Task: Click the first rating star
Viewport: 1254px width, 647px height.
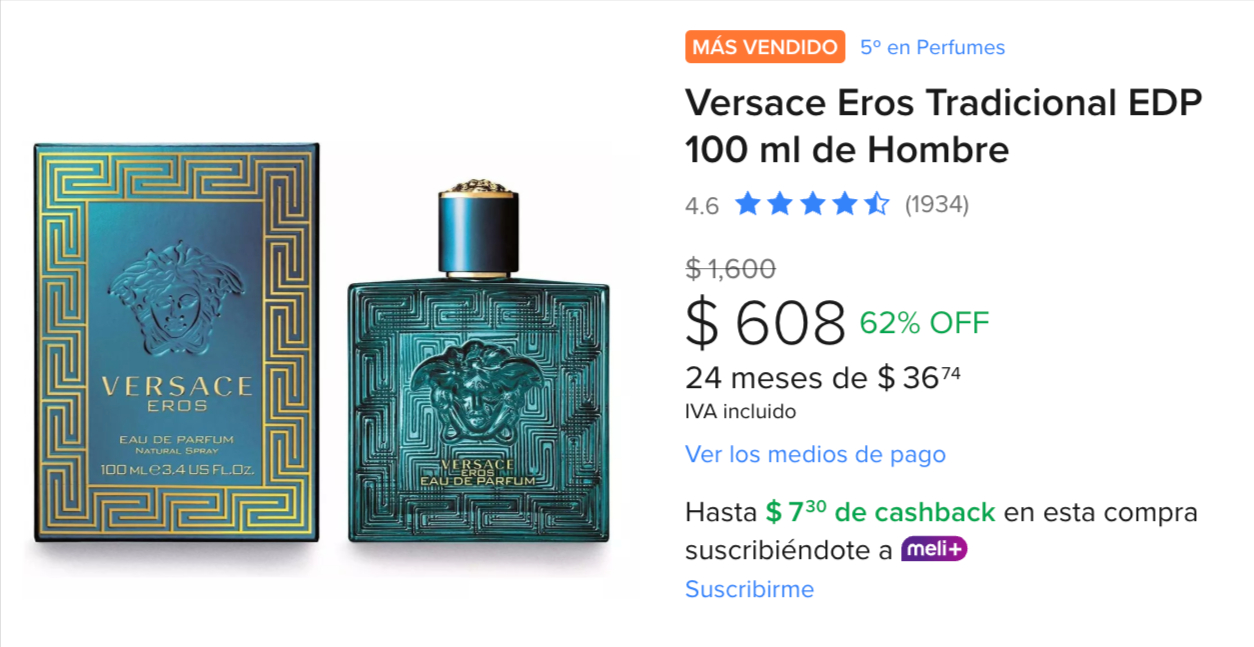Action: click(747, 205)
